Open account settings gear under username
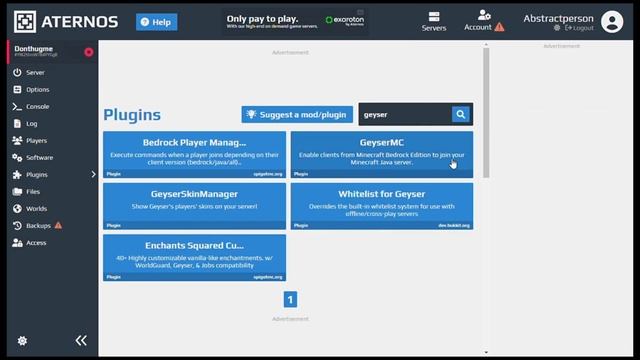This screenshot has height=360, width=640. 557,28
